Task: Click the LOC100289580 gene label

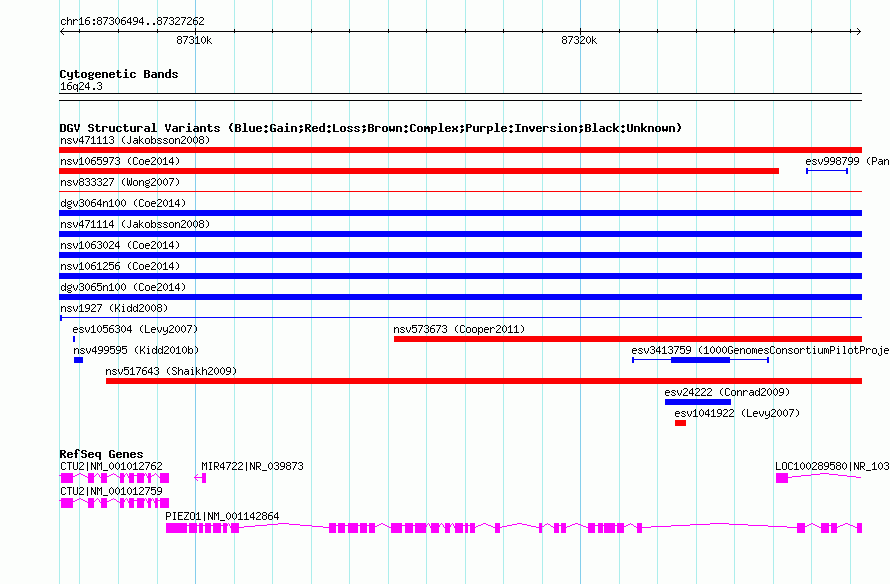Action: click(832, 466)
